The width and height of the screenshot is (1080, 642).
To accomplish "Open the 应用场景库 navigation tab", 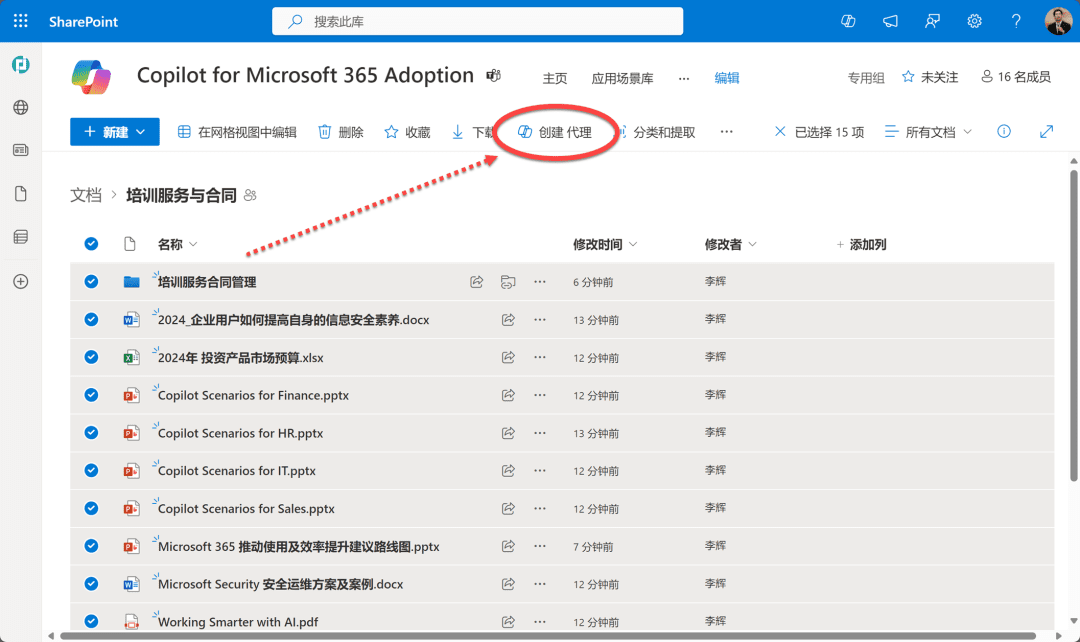I will 623,78.
